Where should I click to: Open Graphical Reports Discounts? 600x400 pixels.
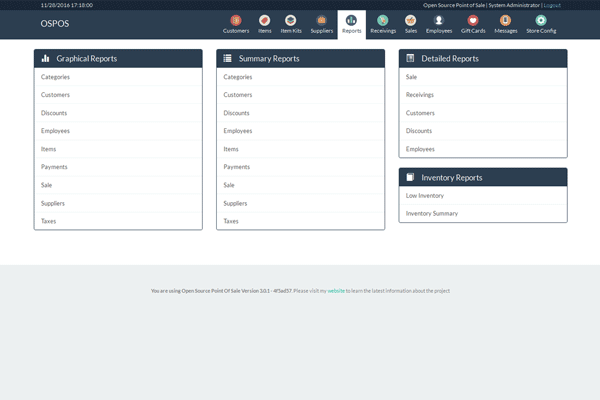coord(118,113)
